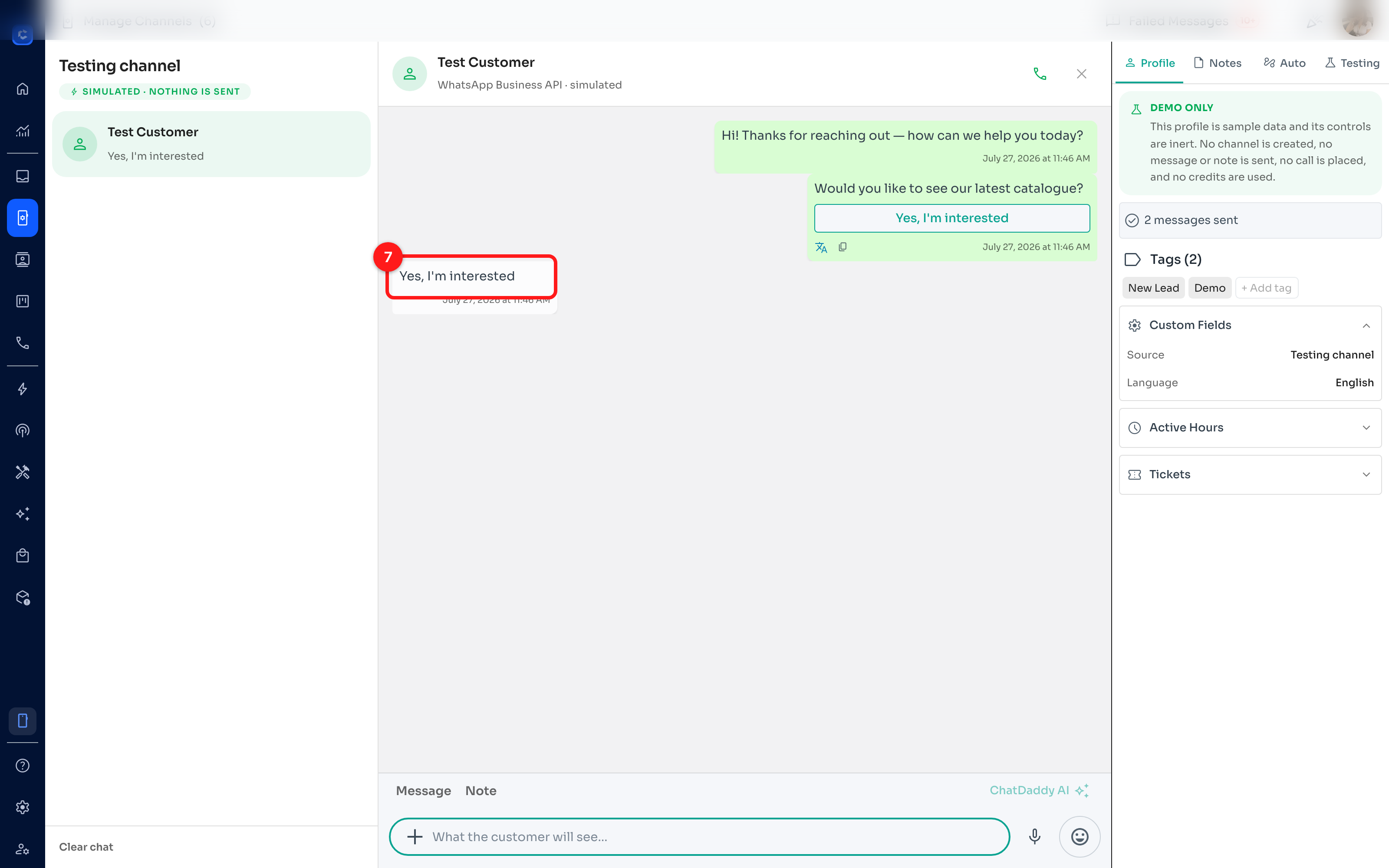Open the shop bag icon in sidebar
The height and width of the screenshot is (868, 1389).
click(x=23, y=556)
